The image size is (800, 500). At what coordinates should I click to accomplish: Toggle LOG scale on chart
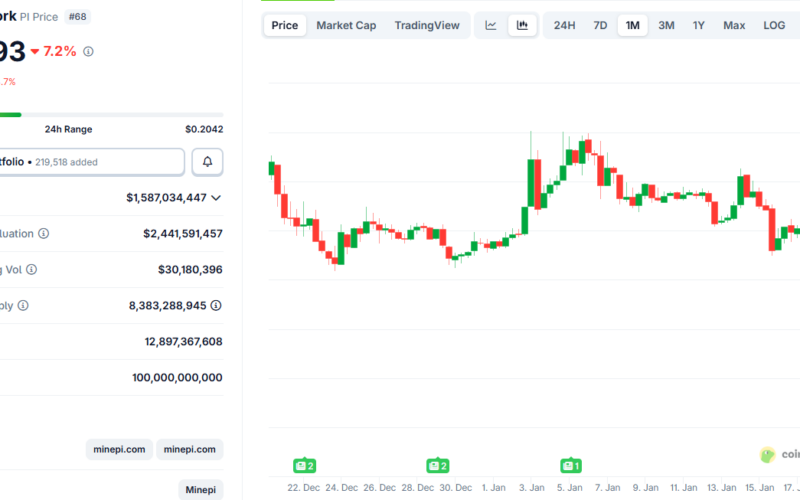[774, 25]
